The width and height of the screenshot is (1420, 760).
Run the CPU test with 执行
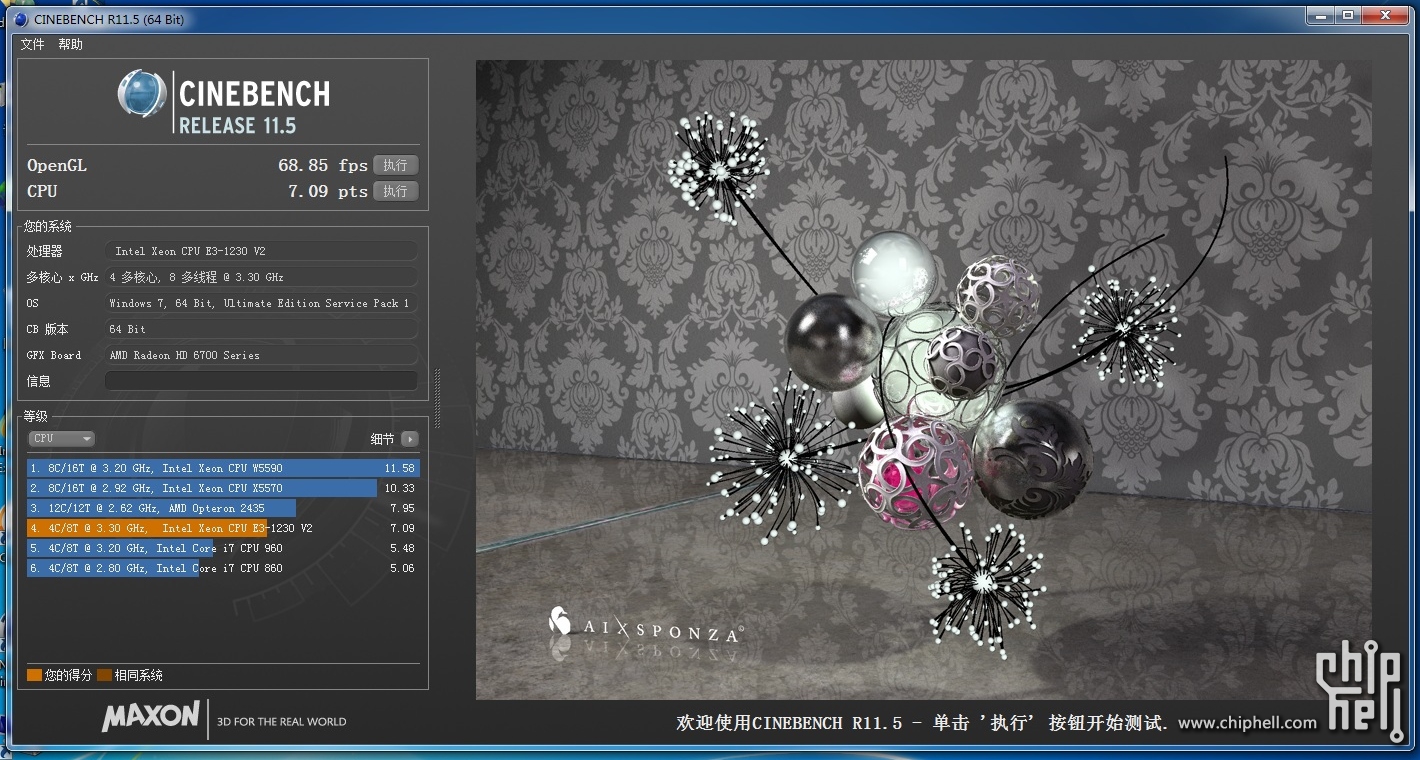coord(395,191)
